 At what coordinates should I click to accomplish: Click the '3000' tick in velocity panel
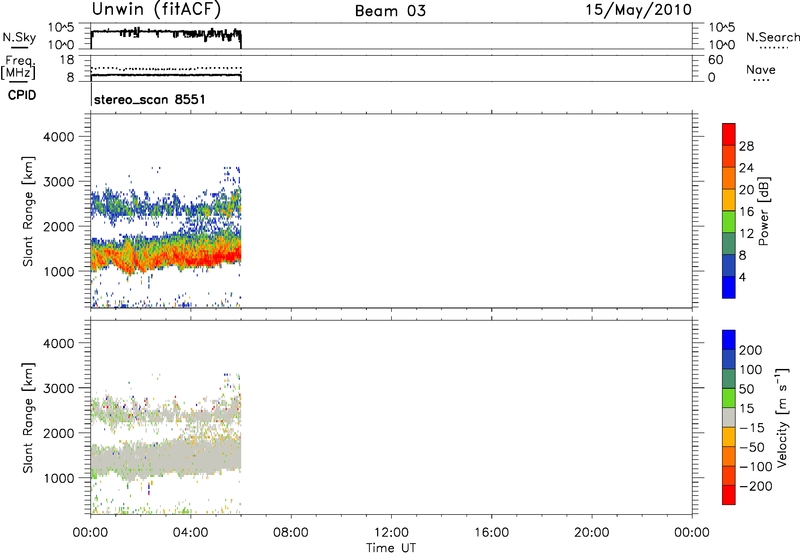point(58,388)
